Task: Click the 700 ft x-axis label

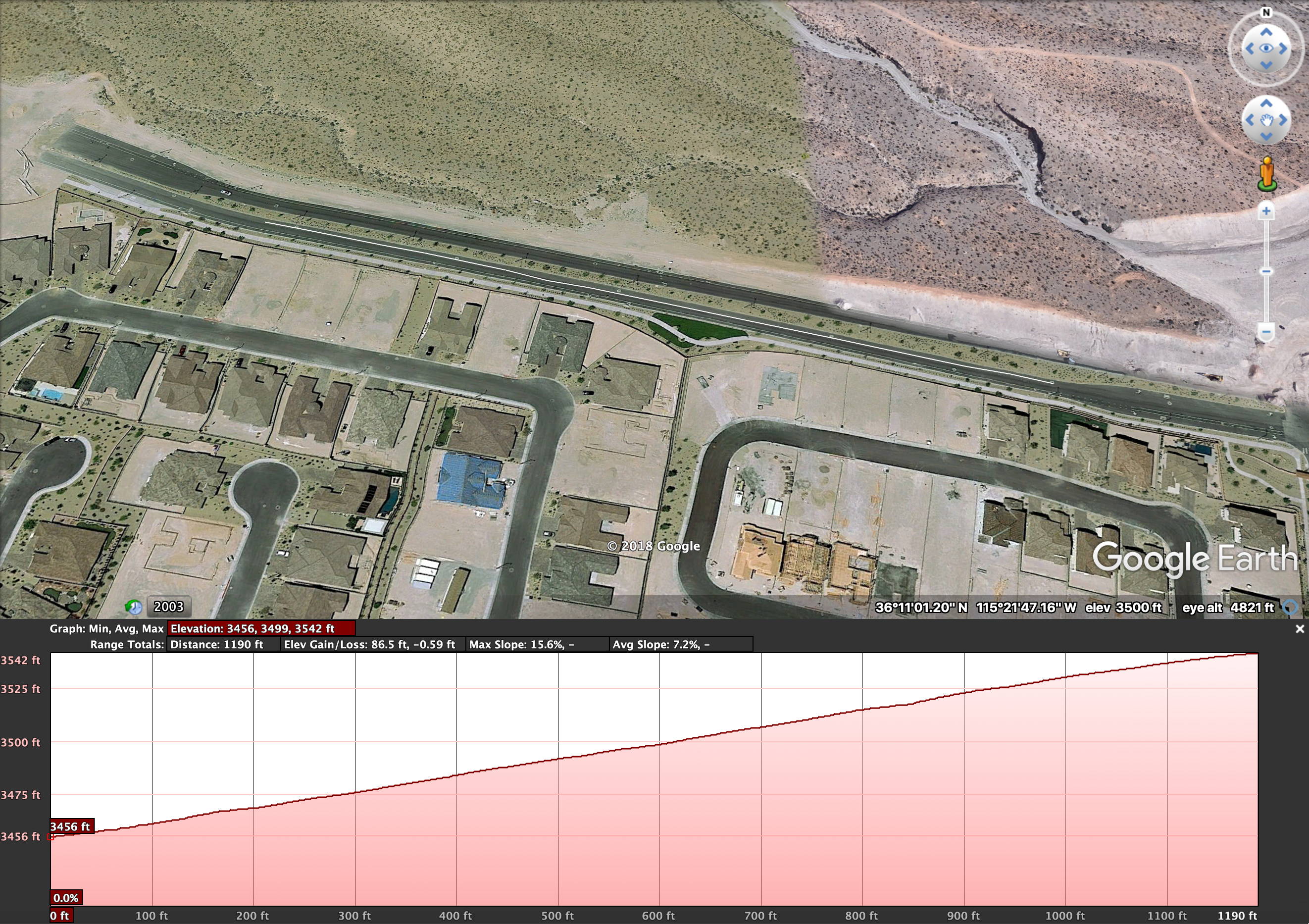Action: tap(760, 916)
